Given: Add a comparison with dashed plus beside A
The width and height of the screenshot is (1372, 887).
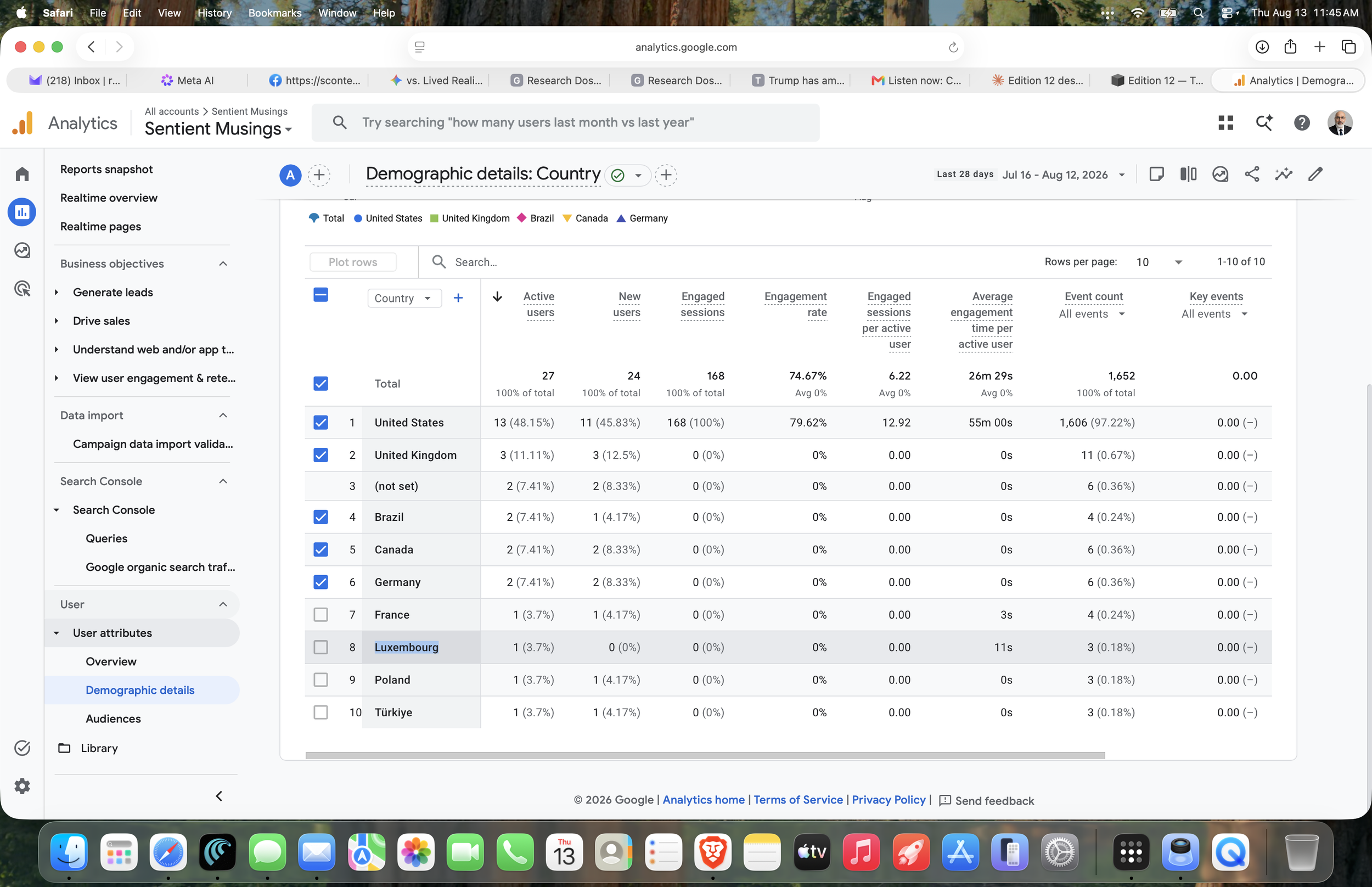Looking at the screenshot, I should 319,175.
